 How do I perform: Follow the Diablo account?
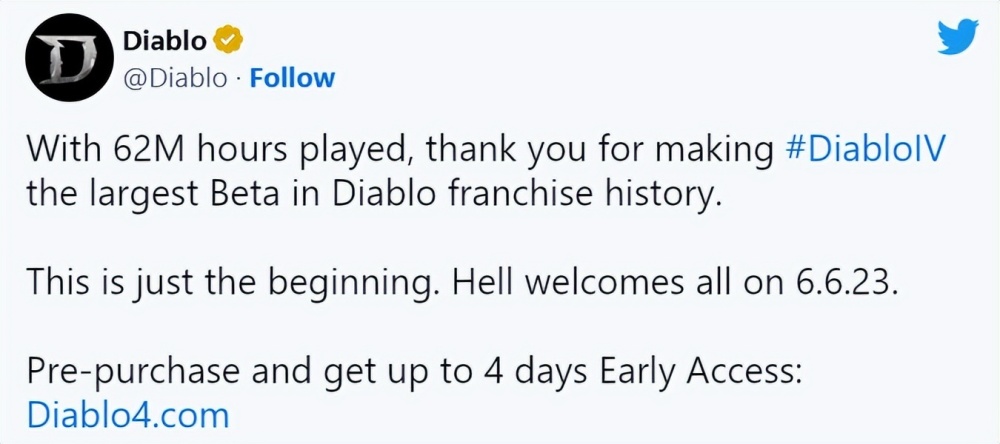292,77
